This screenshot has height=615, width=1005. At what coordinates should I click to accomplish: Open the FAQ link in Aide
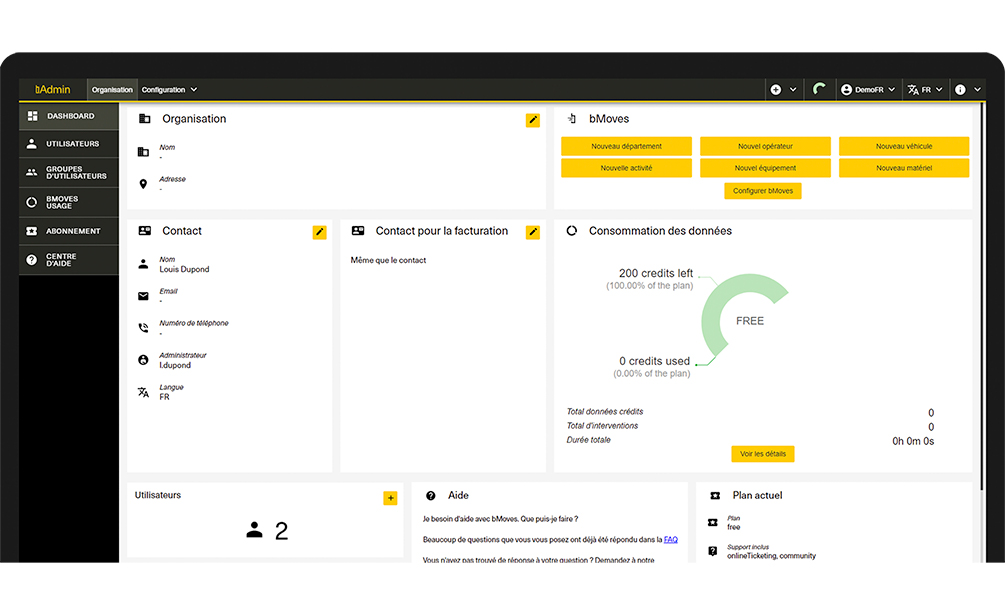coord(670,539)
